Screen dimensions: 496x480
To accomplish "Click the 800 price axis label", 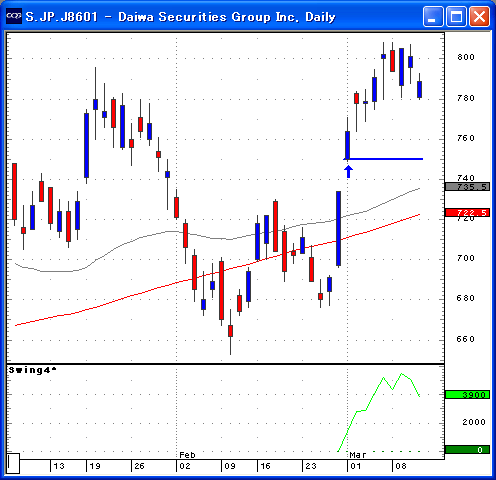I will 466,57.
